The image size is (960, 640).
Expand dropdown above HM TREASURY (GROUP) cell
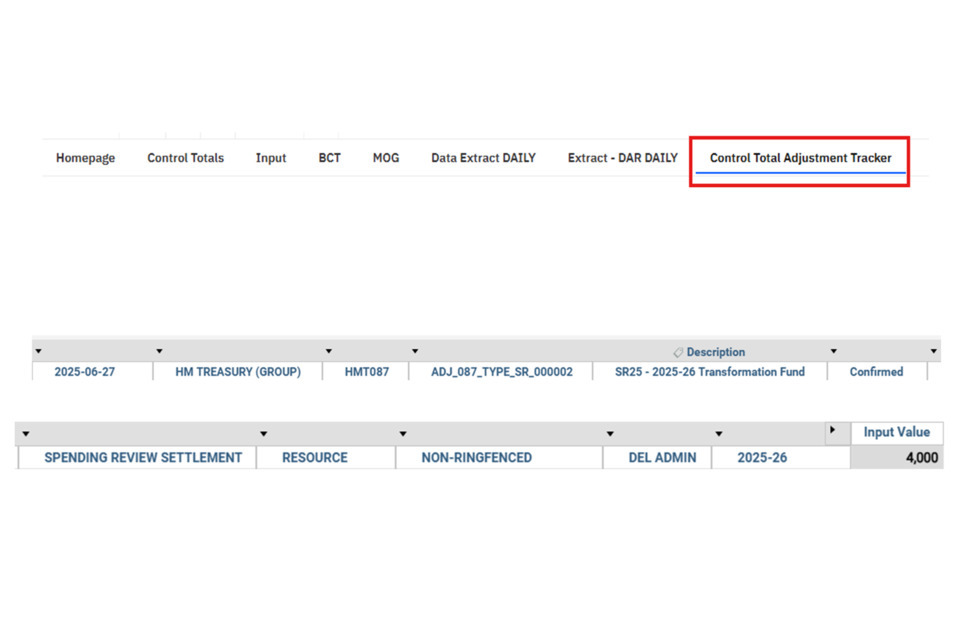(x=159, y=352)
